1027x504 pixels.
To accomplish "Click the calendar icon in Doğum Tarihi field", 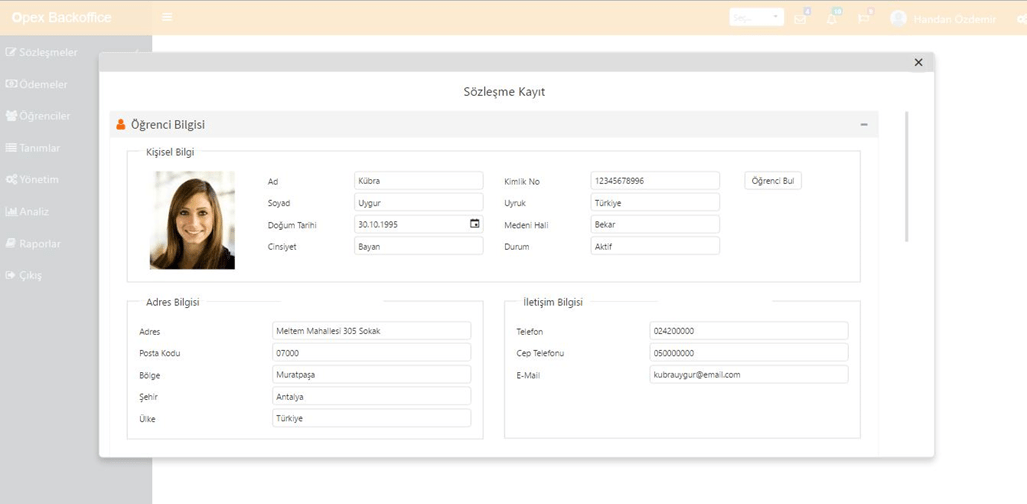I will pyautogui.click(x=475, y=224).
